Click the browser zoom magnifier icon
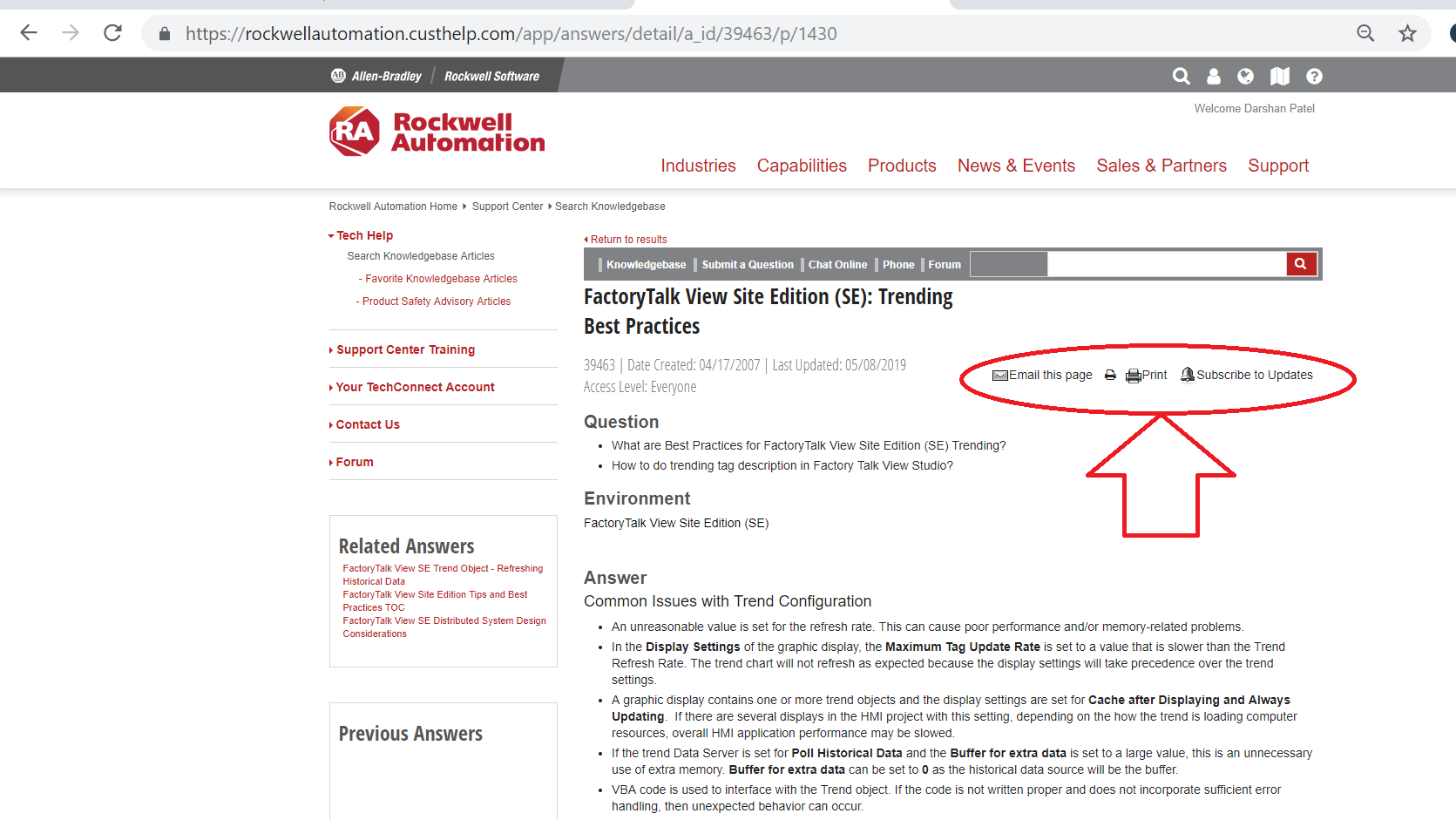The image size is (1456, 820). point(1365,33)
